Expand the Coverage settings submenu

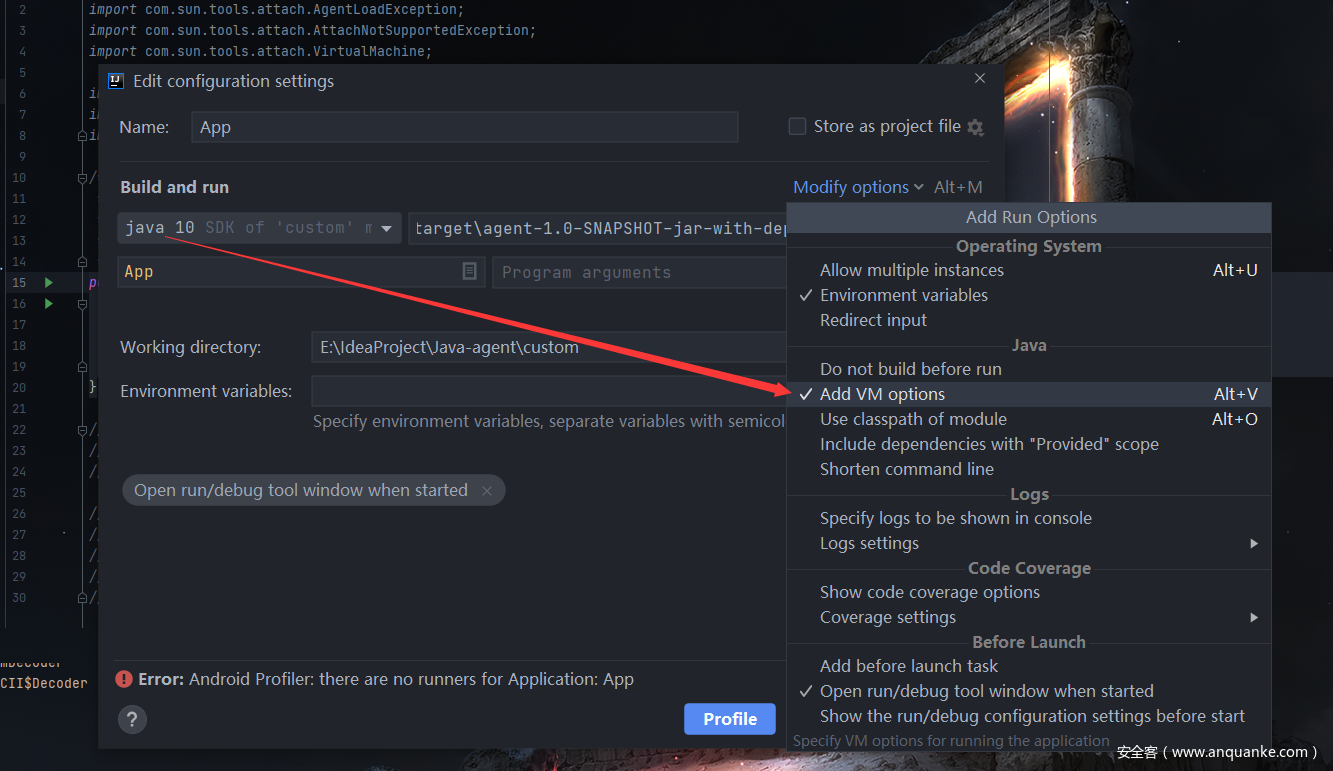(x=887, y=617)
